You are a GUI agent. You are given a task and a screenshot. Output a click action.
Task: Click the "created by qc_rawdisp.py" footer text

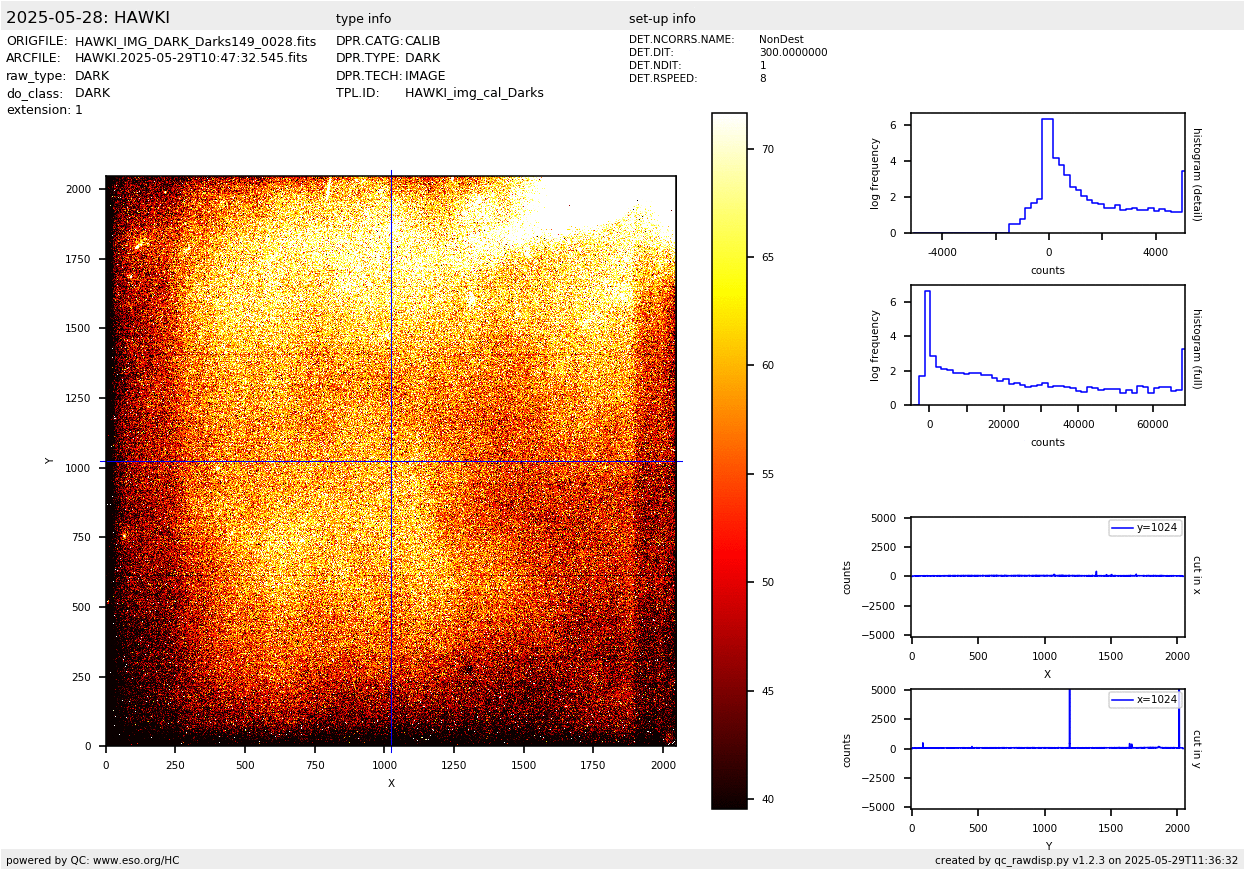(x=1086, y=860)
